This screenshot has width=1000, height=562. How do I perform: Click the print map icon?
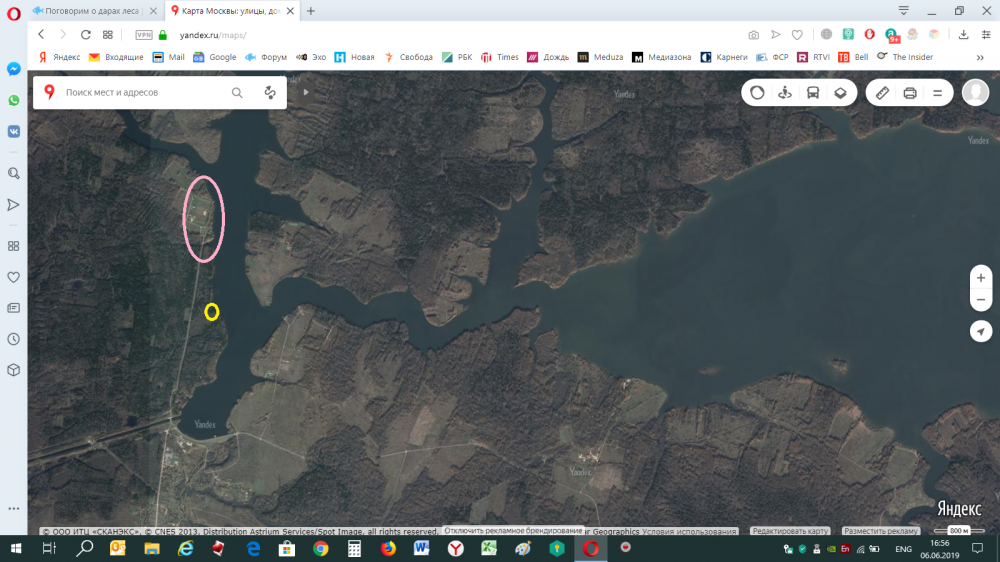pyautogui.click(x=910, y=93)
